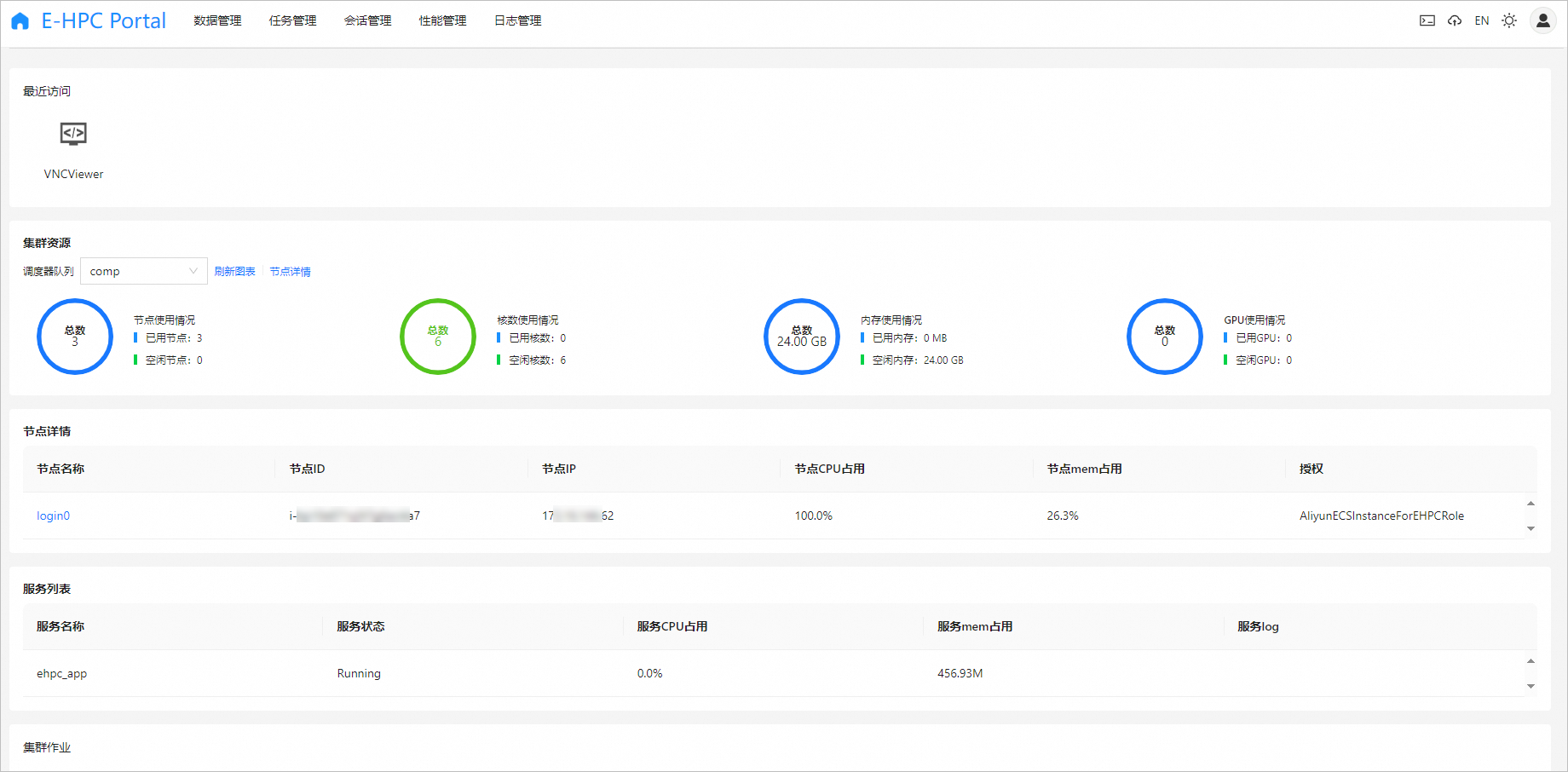Viewport: 1568px width, 772px height.
Task: Click the 26.3% memory usage value
Action: [x=1062, y=516]
